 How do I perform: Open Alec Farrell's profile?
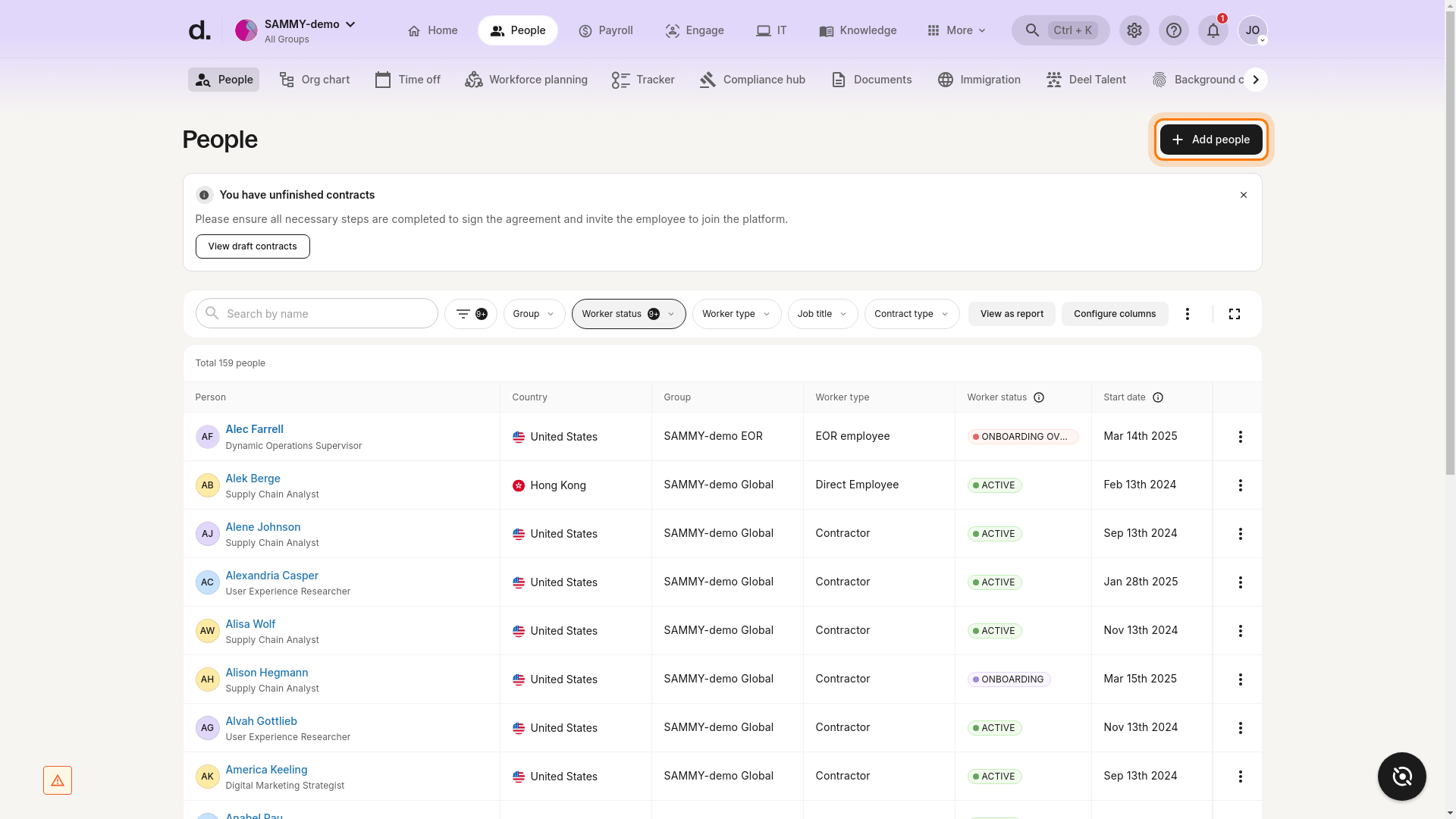pyautogui.click(x=254, y=428)
